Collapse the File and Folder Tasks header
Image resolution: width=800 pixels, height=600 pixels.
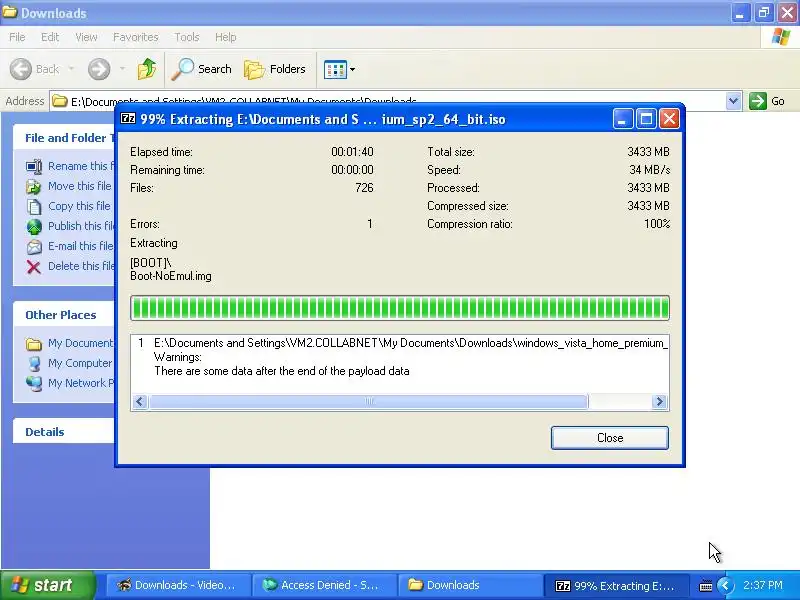(65, 138)
